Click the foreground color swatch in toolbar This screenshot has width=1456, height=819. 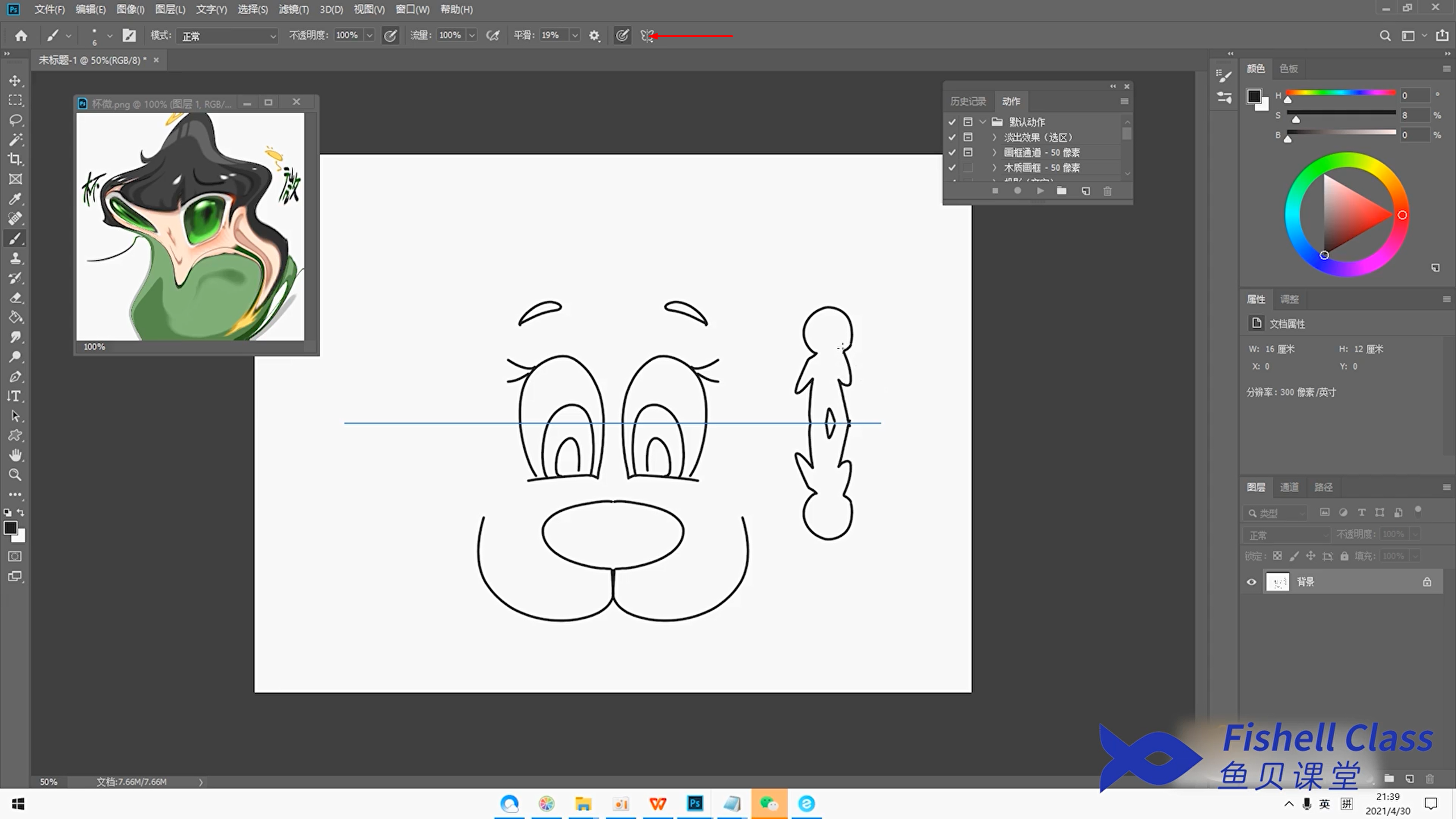(10, 528)
